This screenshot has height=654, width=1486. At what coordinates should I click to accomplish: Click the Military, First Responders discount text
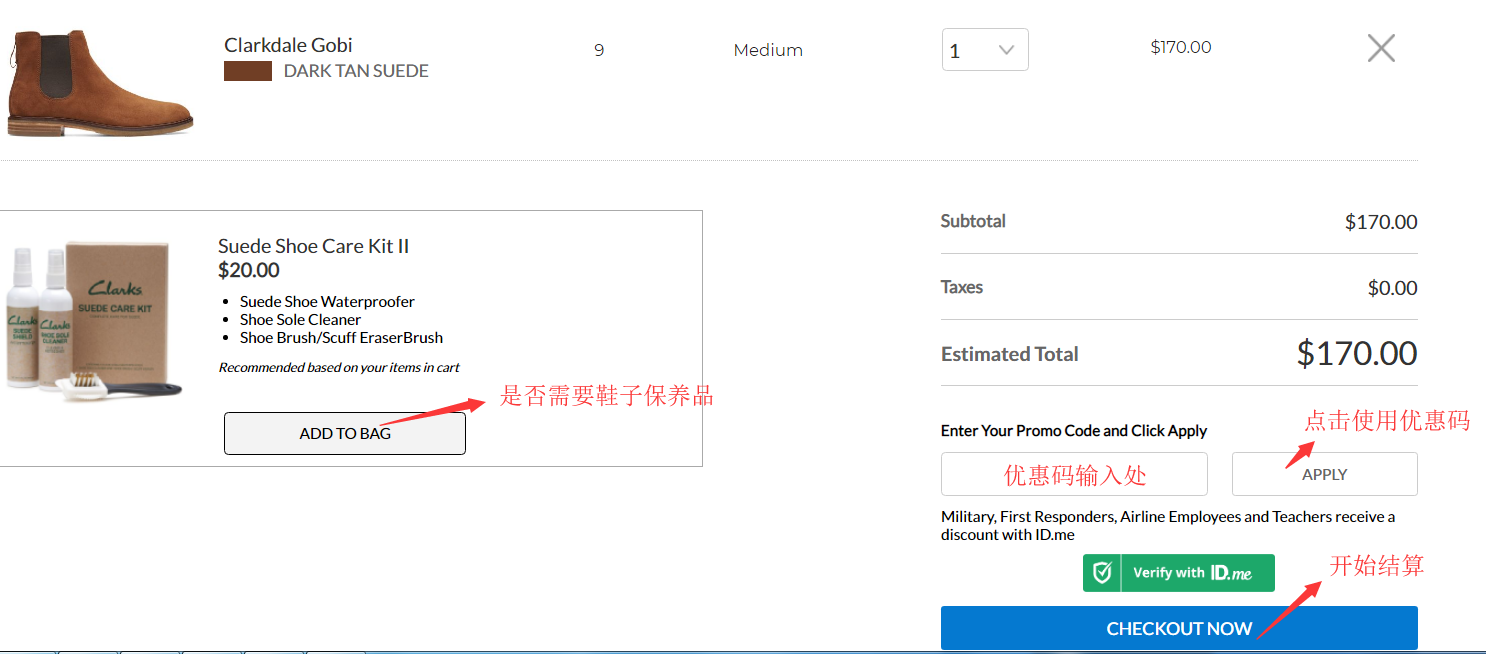coord(1168,525)
